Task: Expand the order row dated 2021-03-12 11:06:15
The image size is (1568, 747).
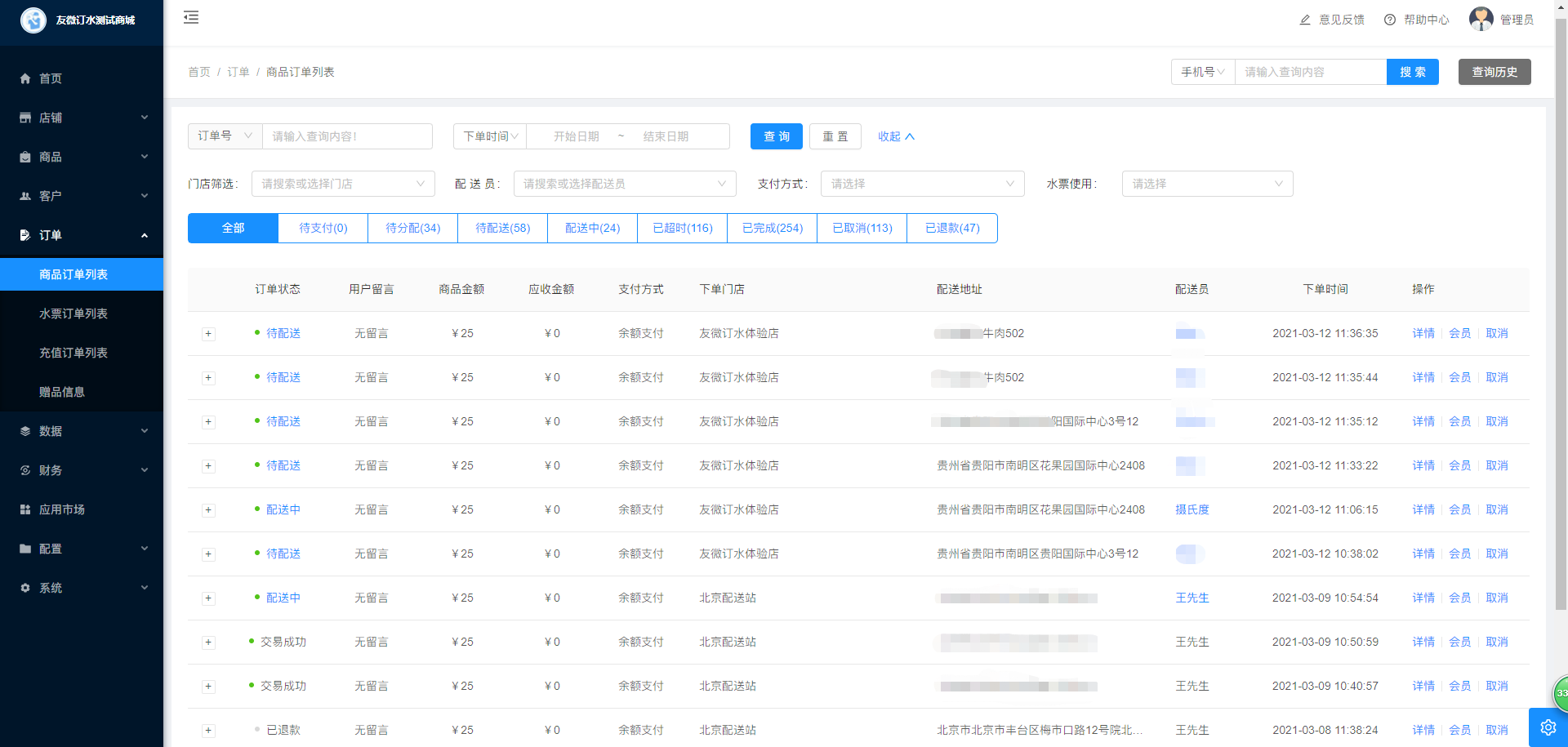Action: point(208,510)
